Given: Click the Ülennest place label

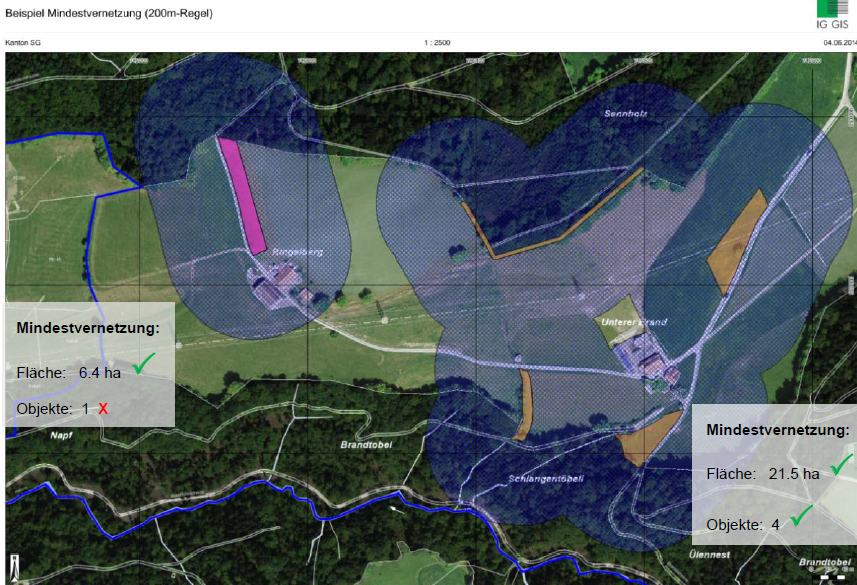Looking at the screenshot, I should pos(710,553).
